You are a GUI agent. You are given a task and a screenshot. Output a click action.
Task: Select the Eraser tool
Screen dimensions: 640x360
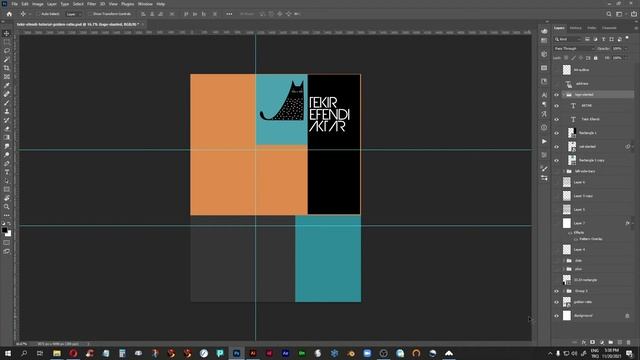[x=7, y=129]
